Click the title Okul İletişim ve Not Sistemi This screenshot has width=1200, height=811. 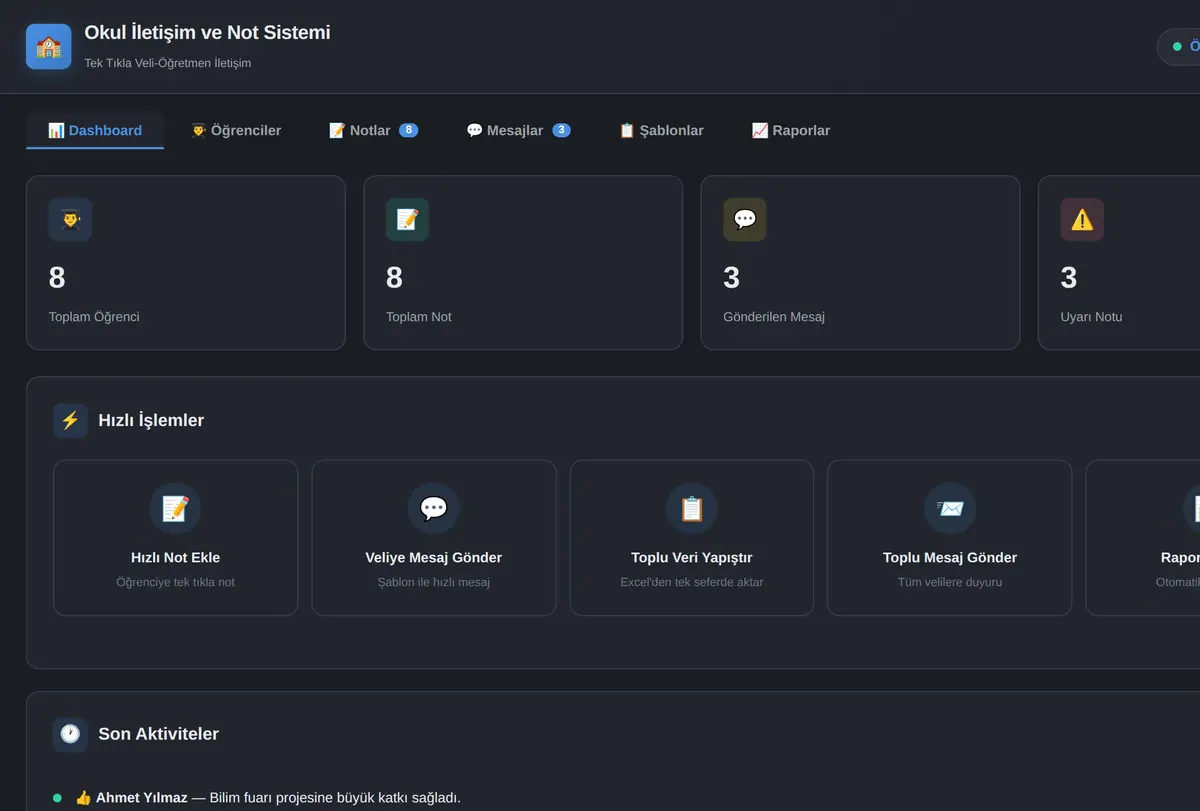pos(207,33)
